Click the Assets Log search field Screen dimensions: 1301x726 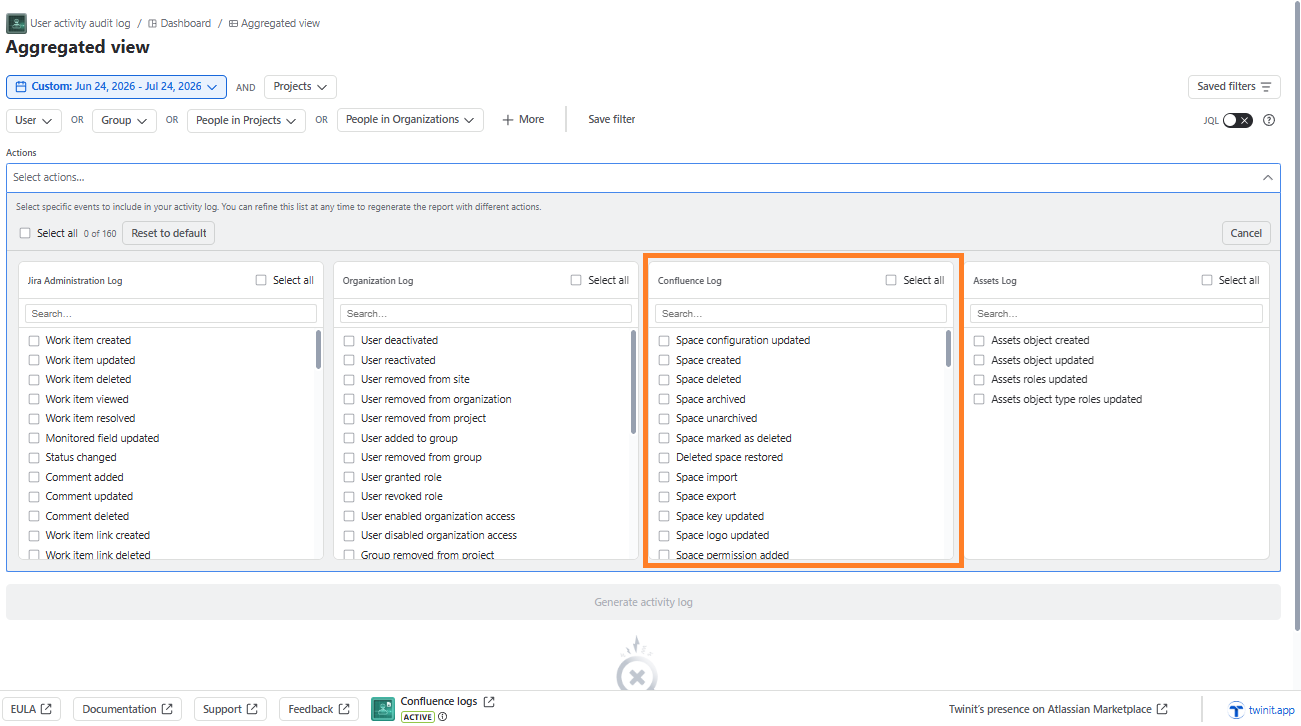click(x=1116, y=314)
